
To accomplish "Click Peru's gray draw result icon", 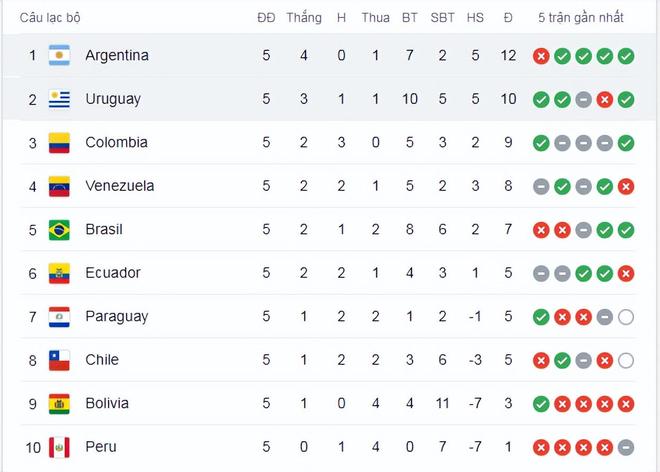I will coord(626,447).
